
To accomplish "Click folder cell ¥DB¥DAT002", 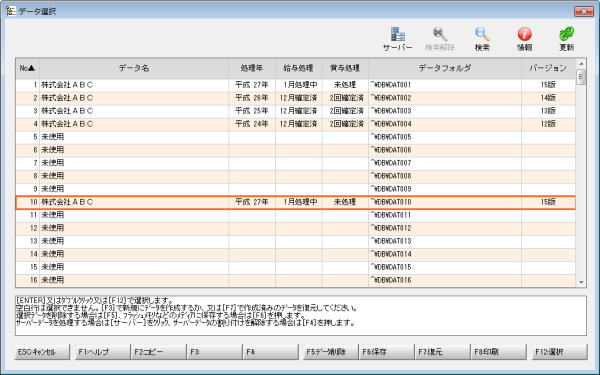I will click(x=445, y=98).
